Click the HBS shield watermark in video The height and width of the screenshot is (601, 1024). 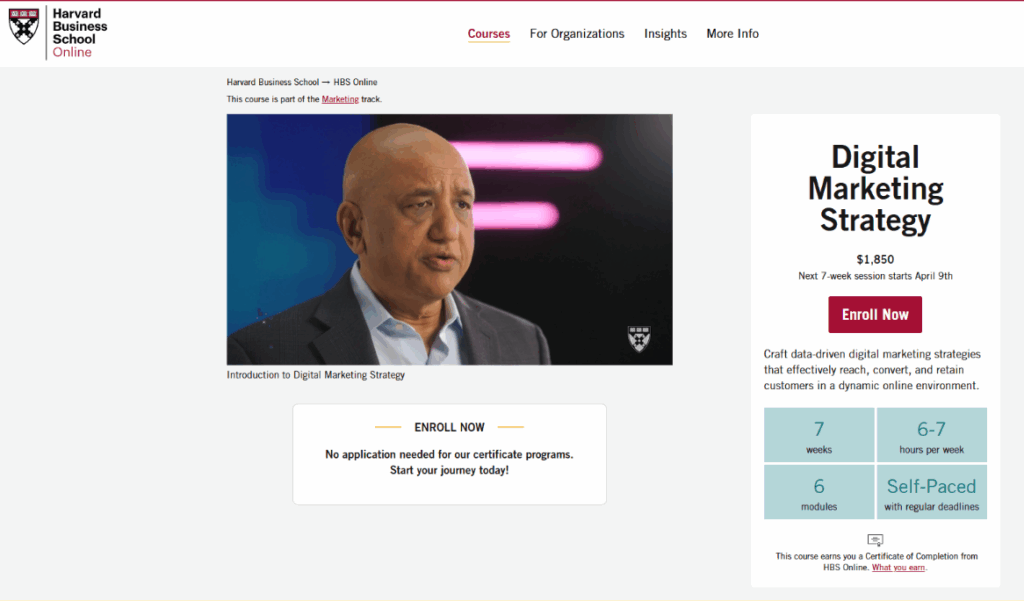tap(639, 338)
